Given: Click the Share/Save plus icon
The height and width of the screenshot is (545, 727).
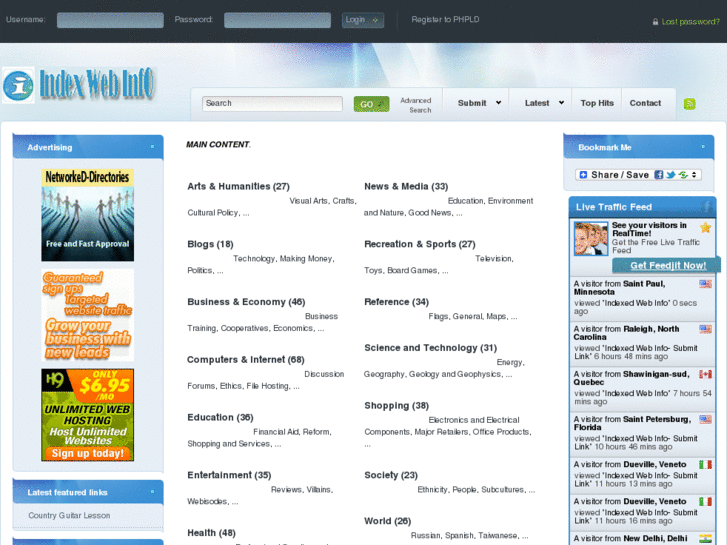Looking at the screenshot, I should tap(584, 175).
